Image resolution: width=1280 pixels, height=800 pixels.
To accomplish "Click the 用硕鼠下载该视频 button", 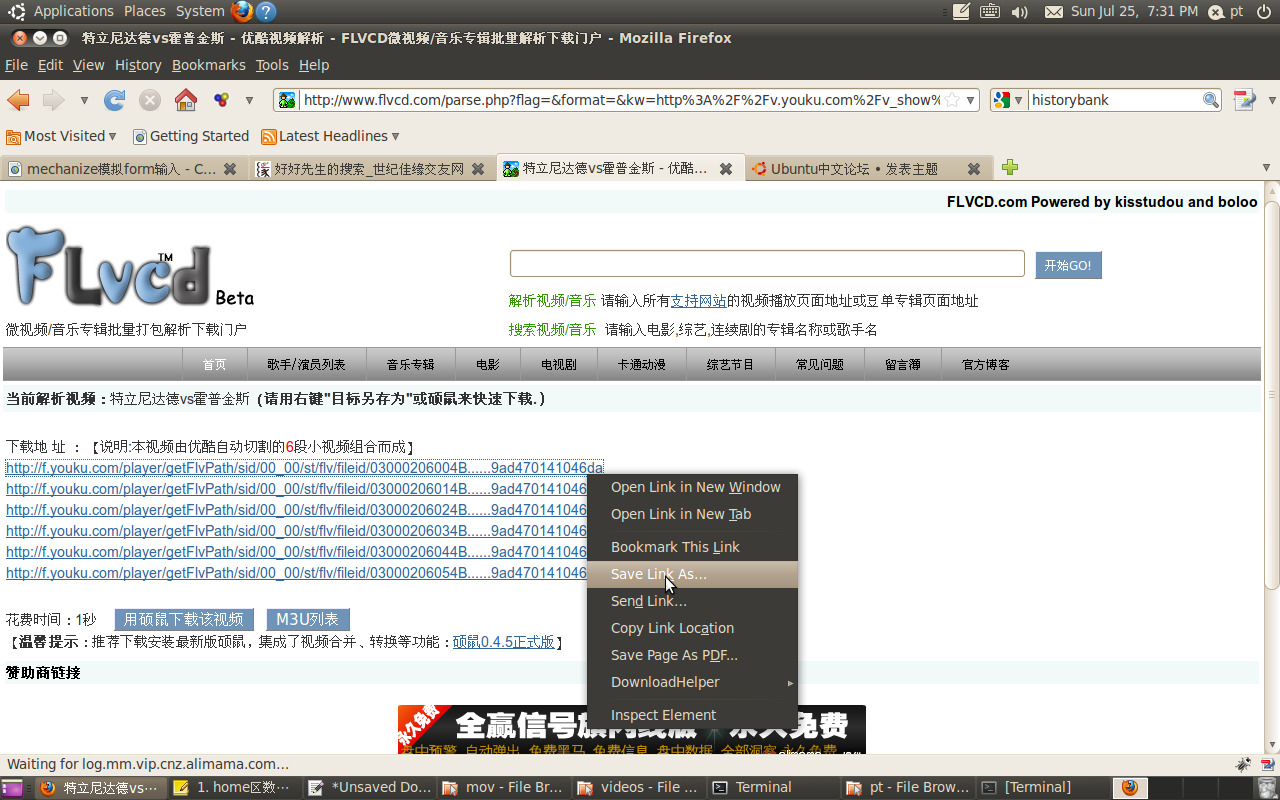I will click(x=184, y=620).
